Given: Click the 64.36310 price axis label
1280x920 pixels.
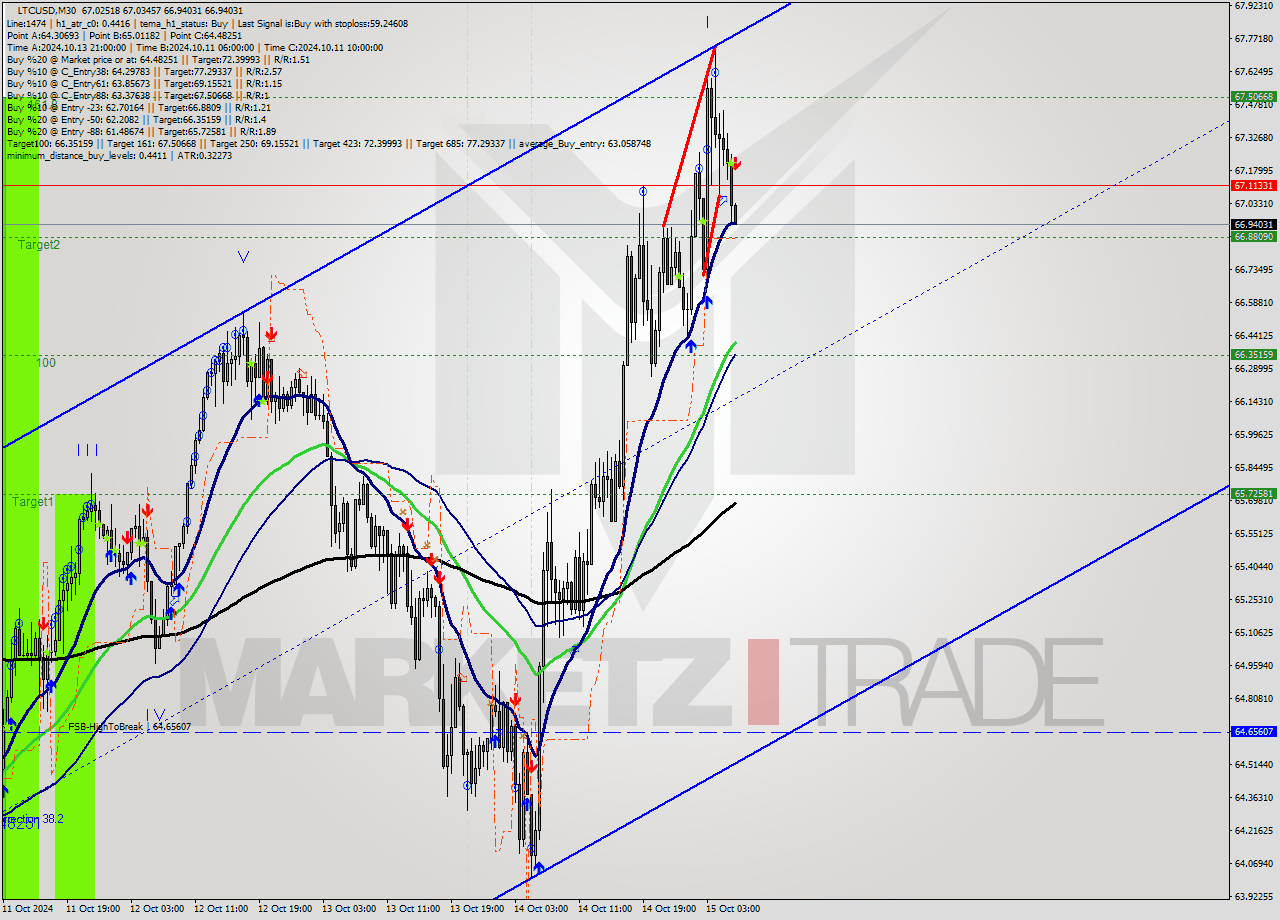Looking at the screenshot, I should [1253, 797].
